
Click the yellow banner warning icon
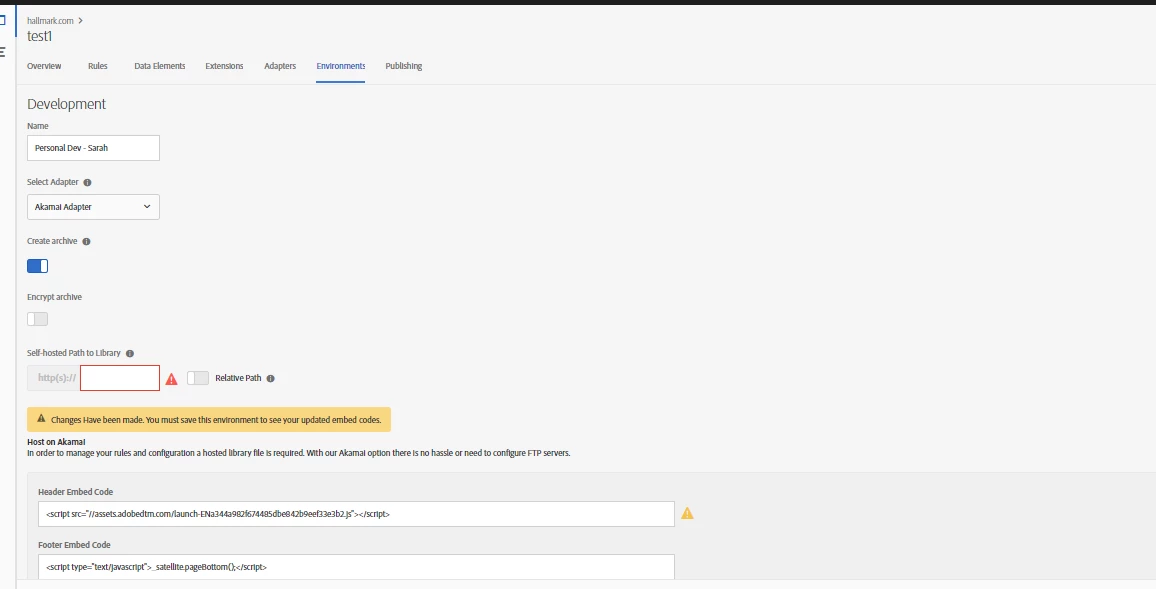point(41,419)
